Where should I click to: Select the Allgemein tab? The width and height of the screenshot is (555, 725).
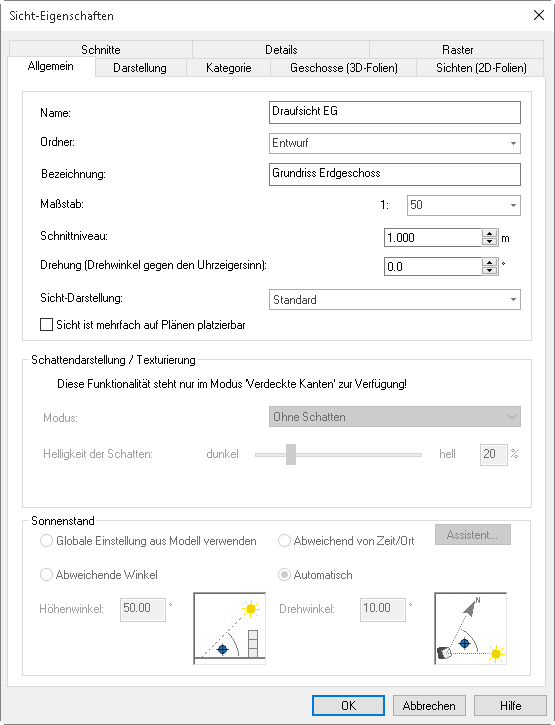tap(51, 67)
